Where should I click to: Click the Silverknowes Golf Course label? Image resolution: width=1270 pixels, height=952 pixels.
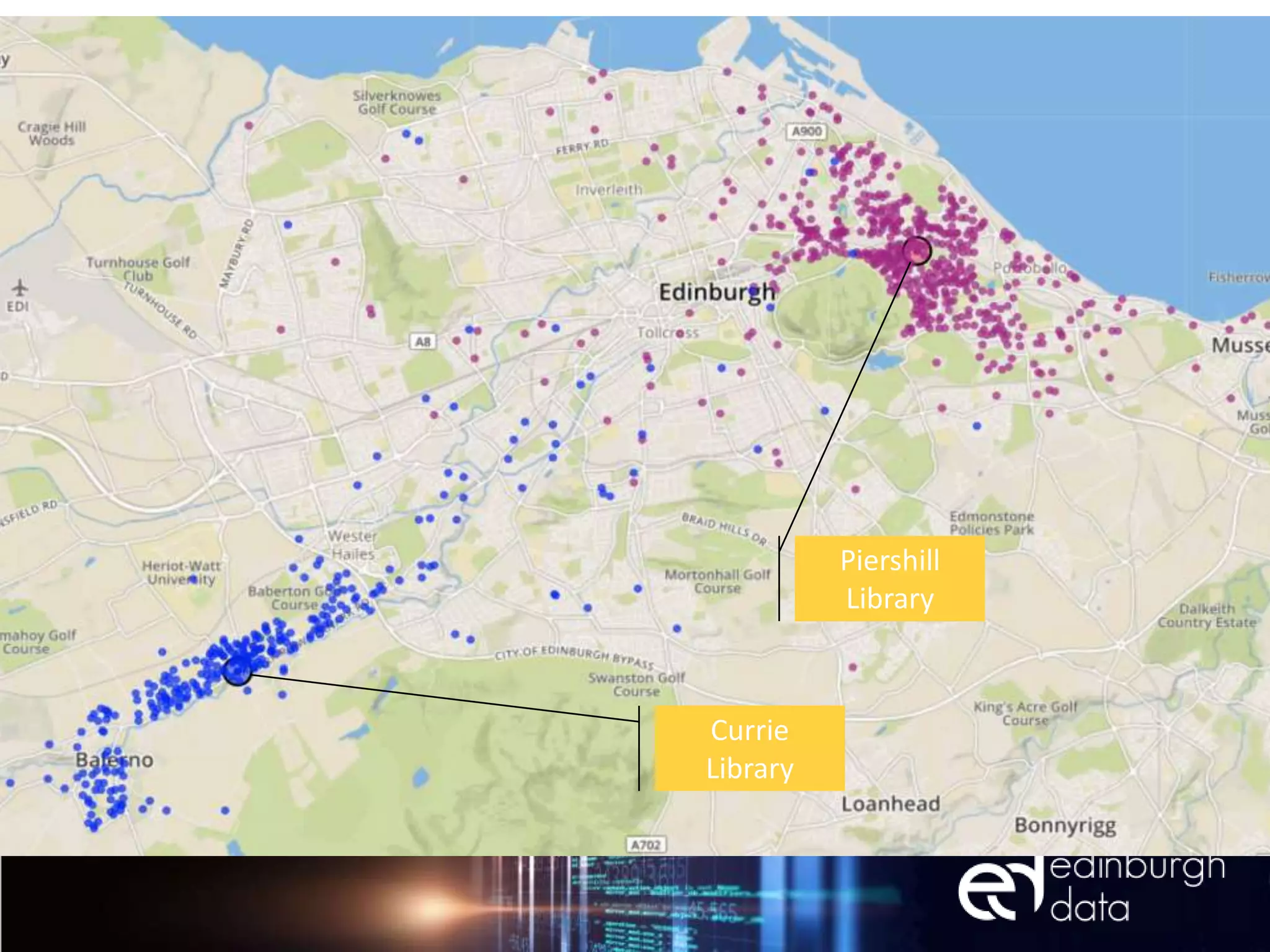coord(397,102)
